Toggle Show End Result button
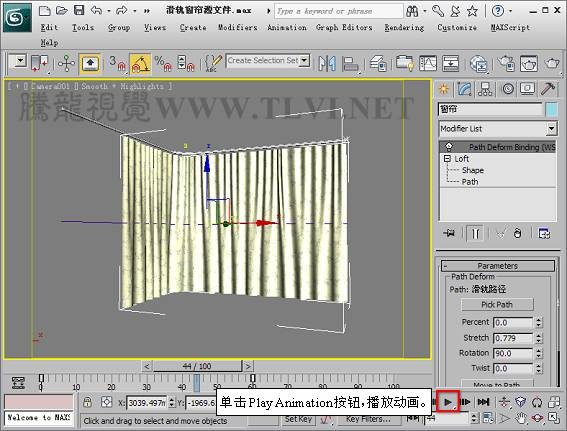 pos(475,233)
